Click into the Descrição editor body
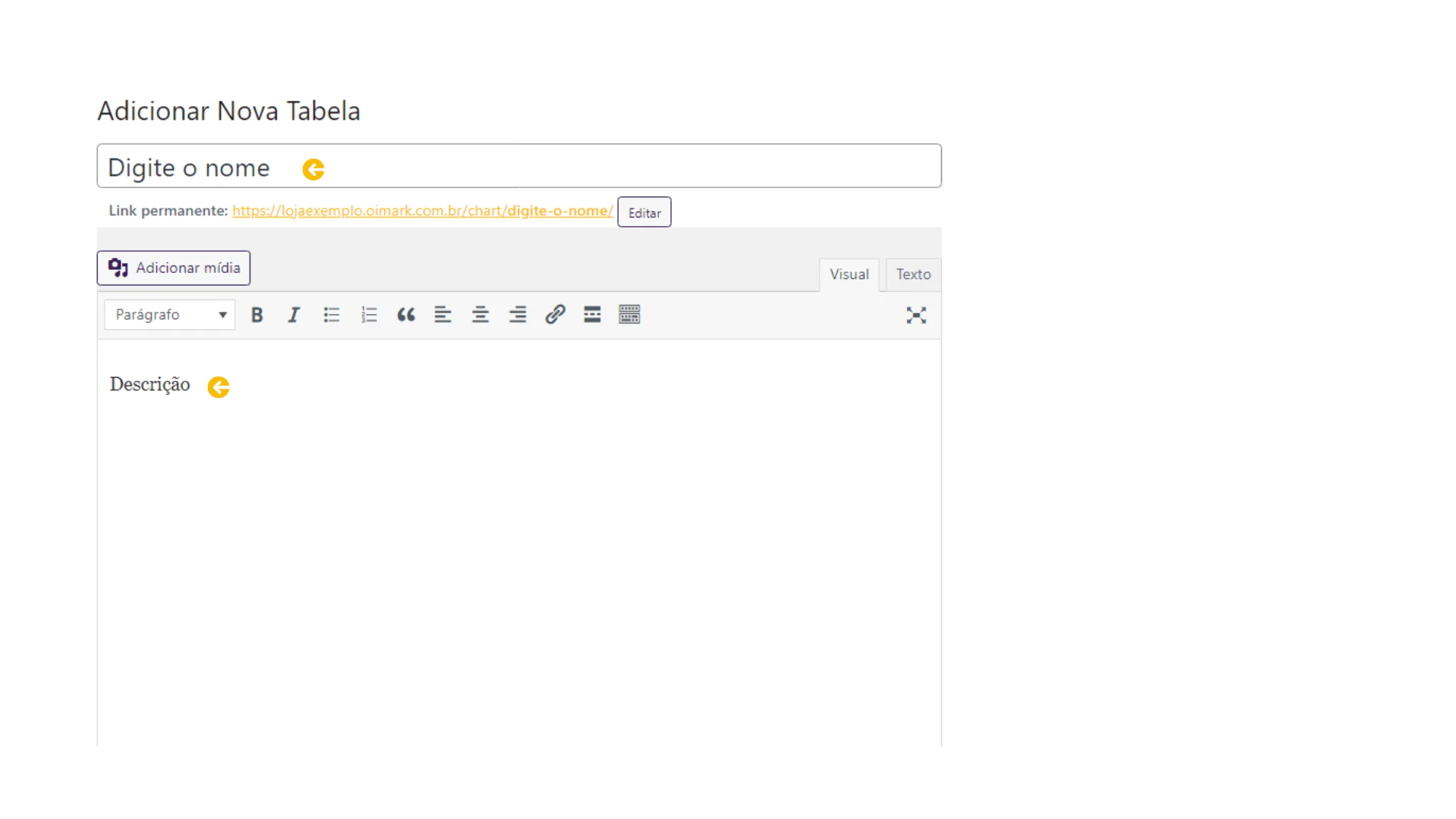The height and width of the screenshot is (819, 1456). (x=519, y=542)
